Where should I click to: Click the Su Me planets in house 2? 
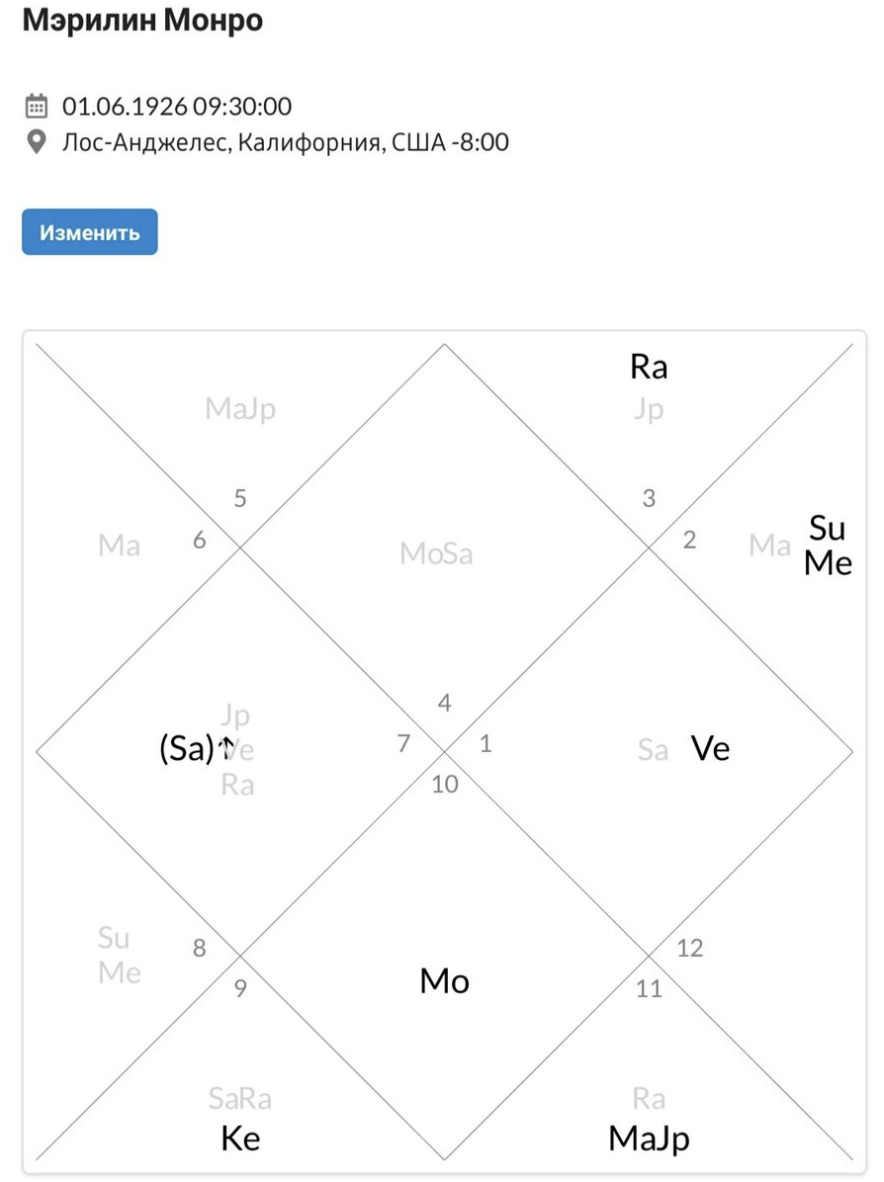(827, 546)
